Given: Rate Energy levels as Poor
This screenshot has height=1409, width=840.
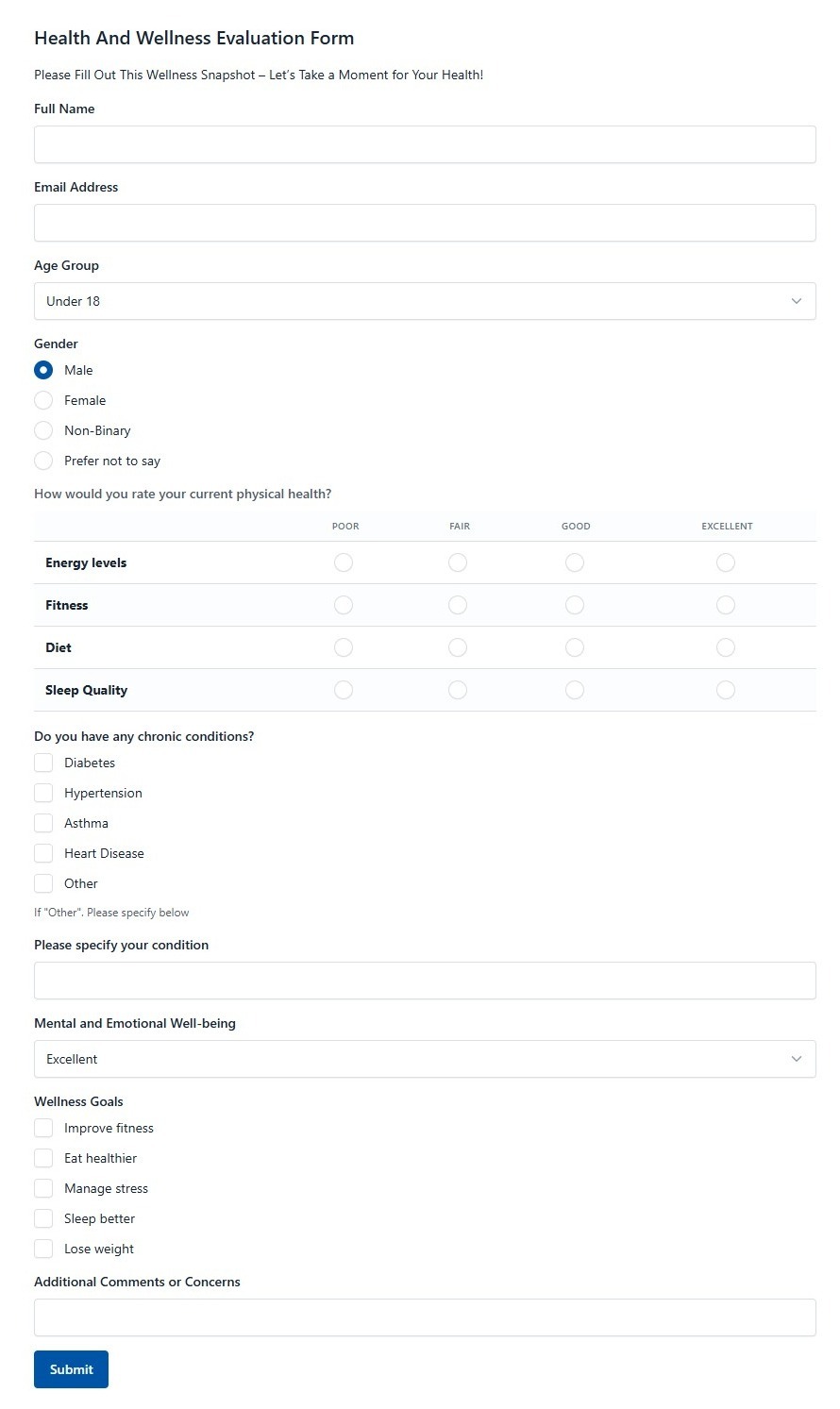Looking at the screenshot, I should [344, 562].
